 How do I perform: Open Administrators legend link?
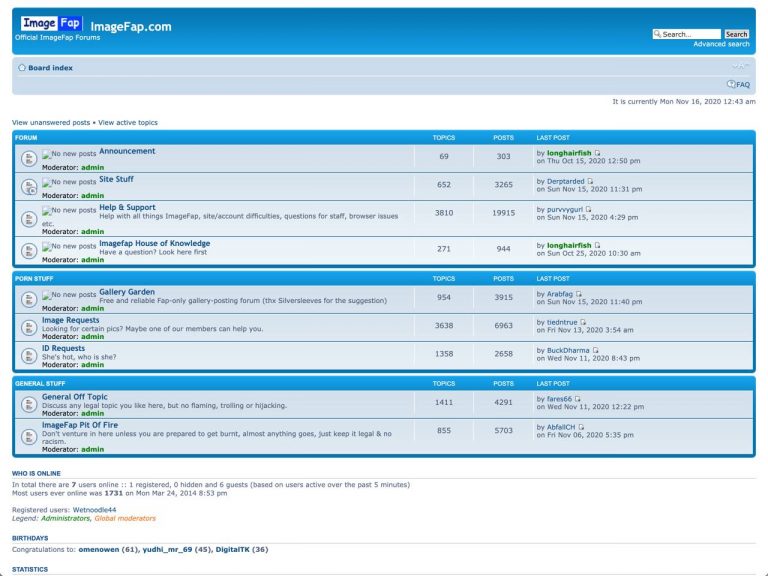click(x=66, y=518)
